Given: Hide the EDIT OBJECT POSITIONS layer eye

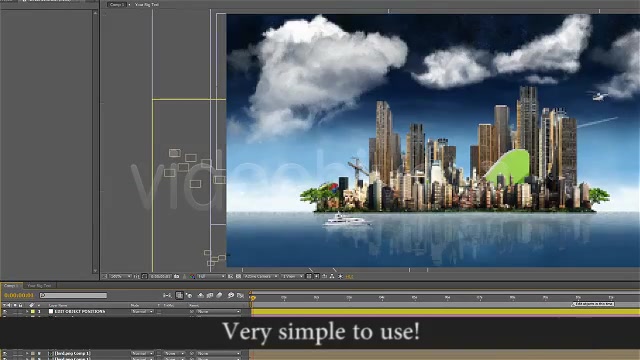Looking at the screenshot, I should point(5,311).
